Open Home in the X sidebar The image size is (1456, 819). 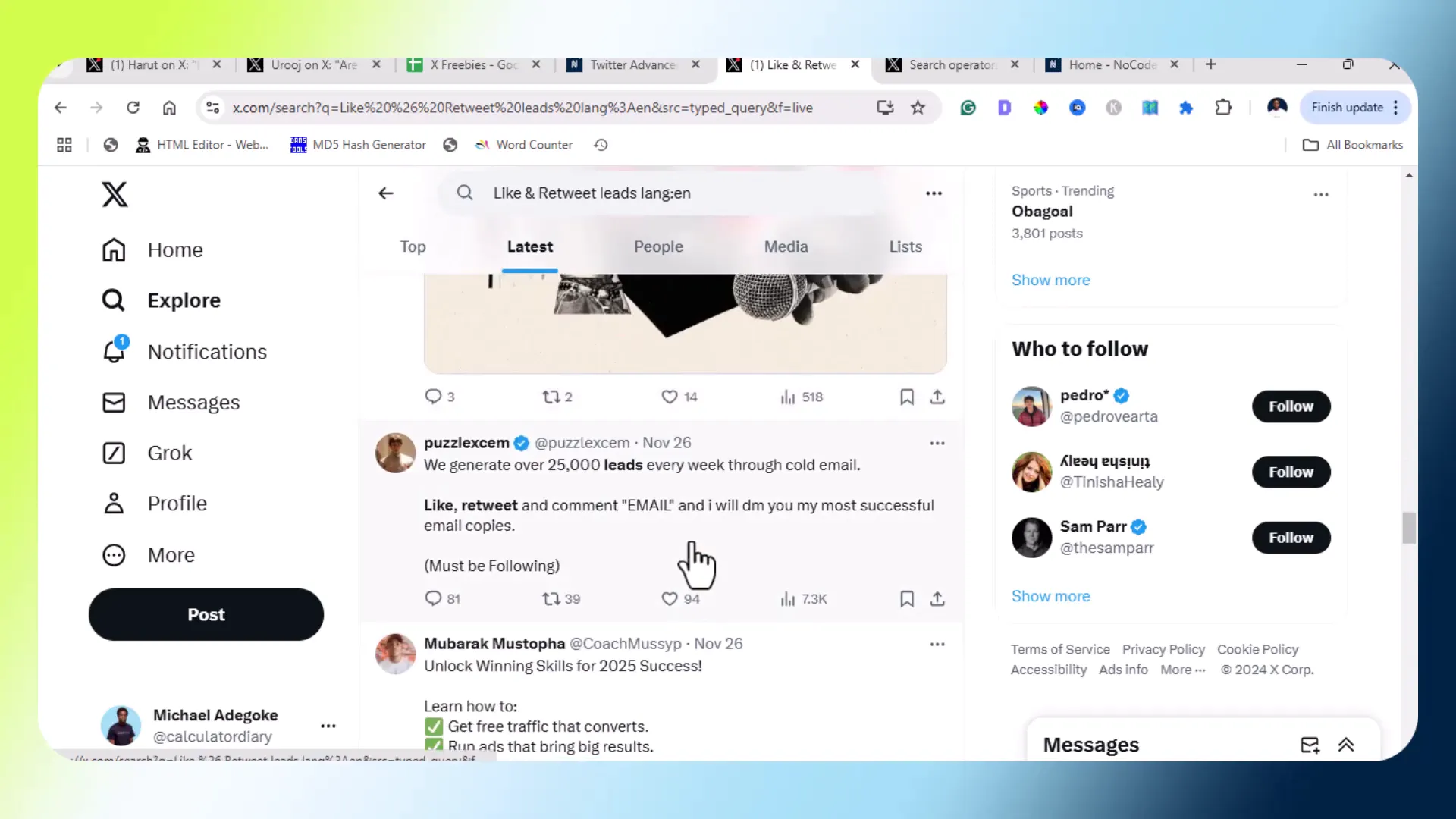(152, 249)
